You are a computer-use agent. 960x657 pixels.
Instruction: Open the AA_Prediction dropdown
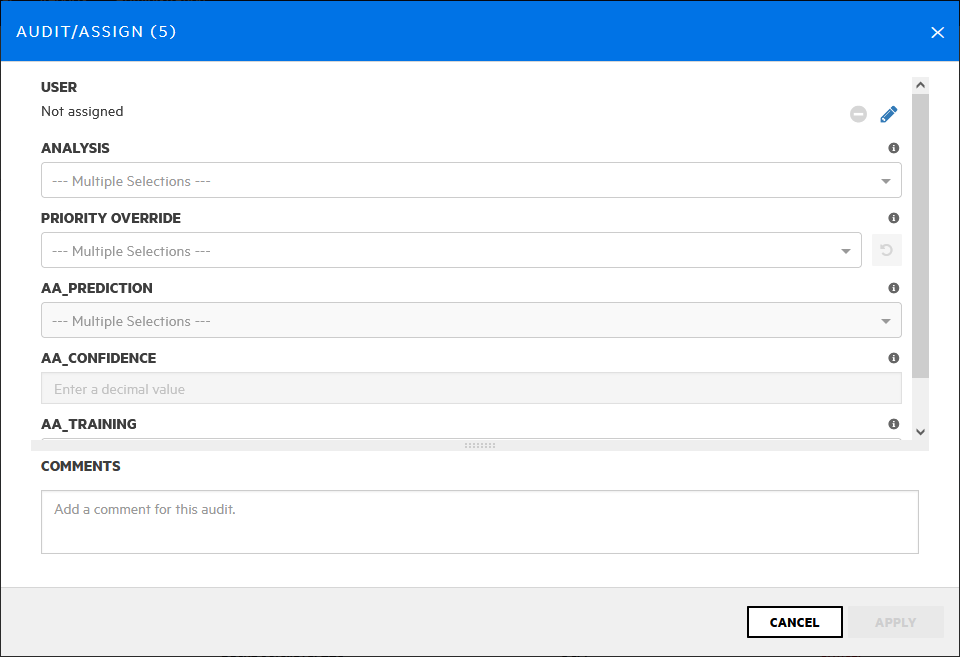[x=470, y=321]
